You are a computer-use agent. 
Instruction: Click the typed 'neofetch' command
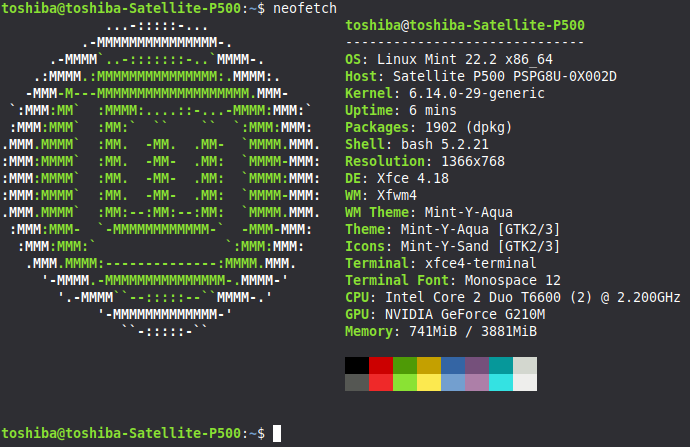pos(305,8)
